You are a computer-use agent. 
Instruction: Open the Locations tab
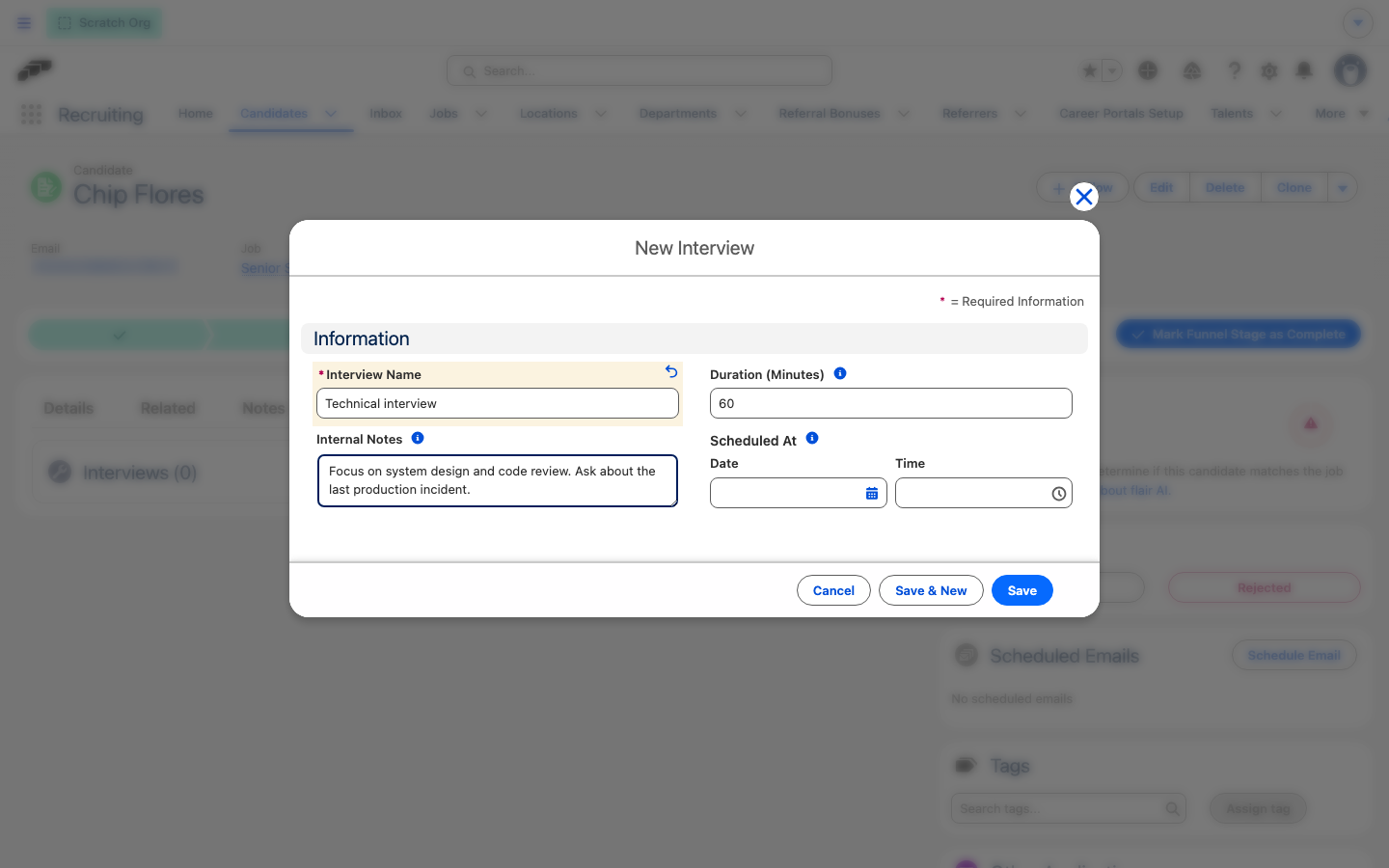(x=549, y=114)
